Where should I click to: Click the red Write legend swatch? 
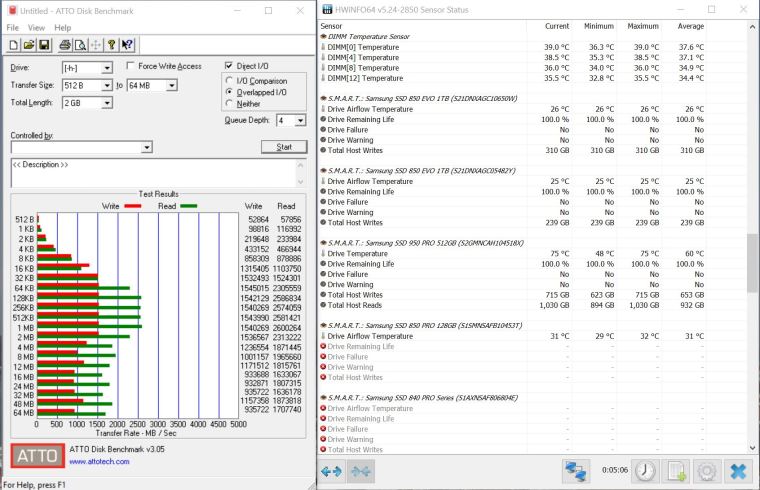(x=132, y=206)
